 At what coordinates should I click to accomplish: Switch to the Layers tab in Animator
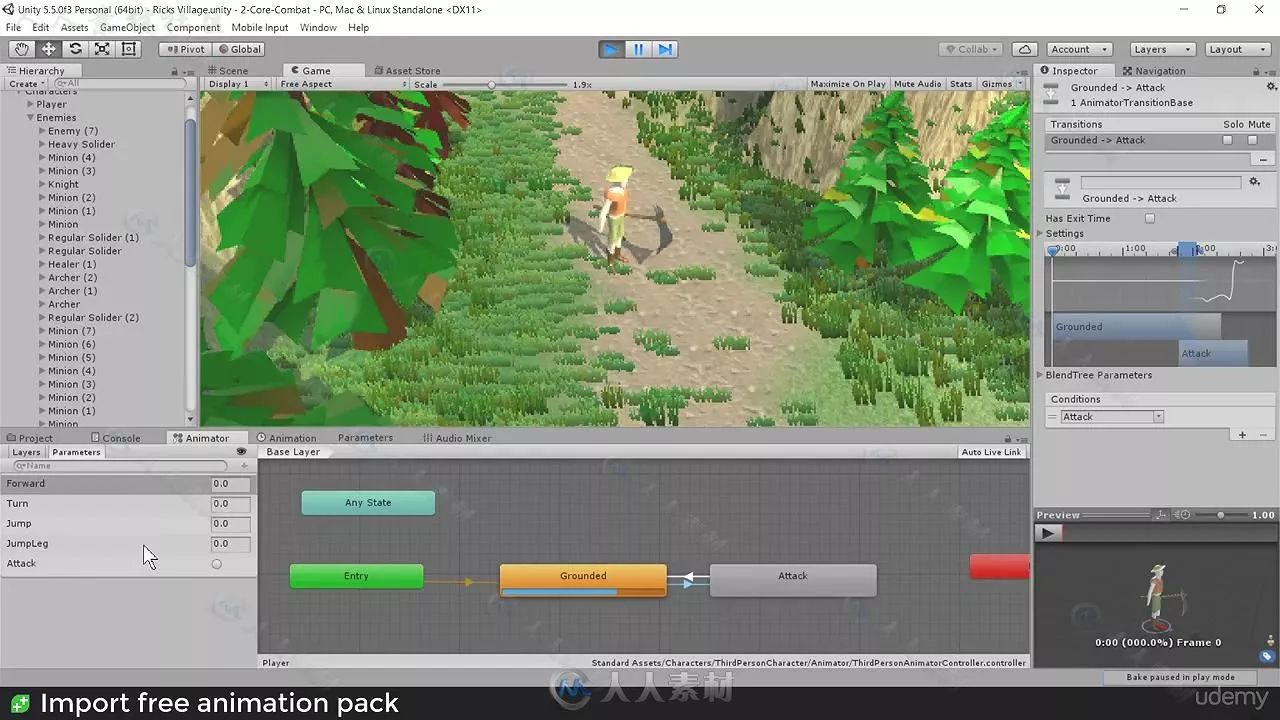pos(26,452)
